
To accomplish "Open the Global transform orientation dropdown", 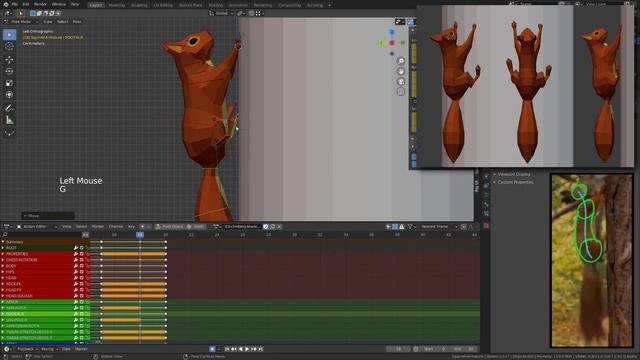I will [x=221, y=13].
